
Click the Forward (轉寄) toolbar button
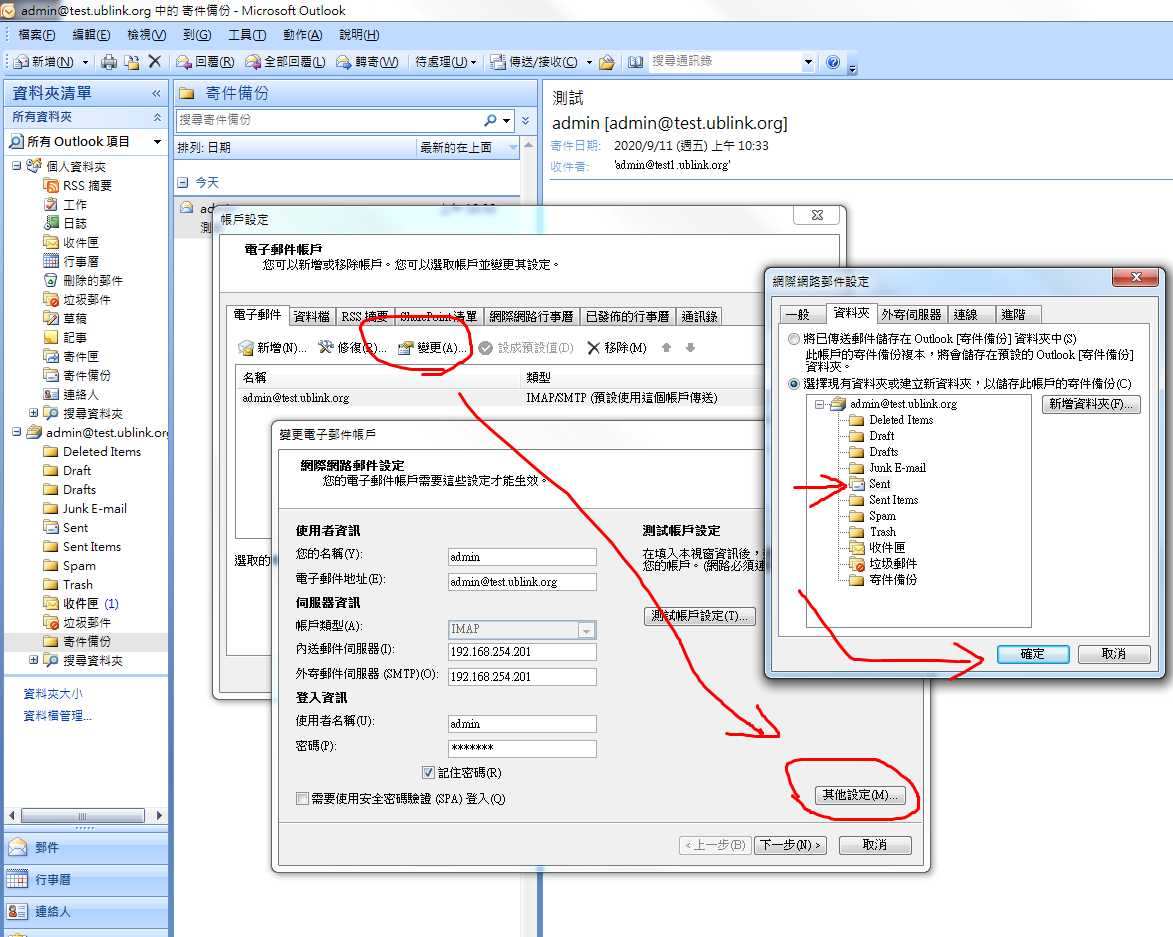[368, 62]
